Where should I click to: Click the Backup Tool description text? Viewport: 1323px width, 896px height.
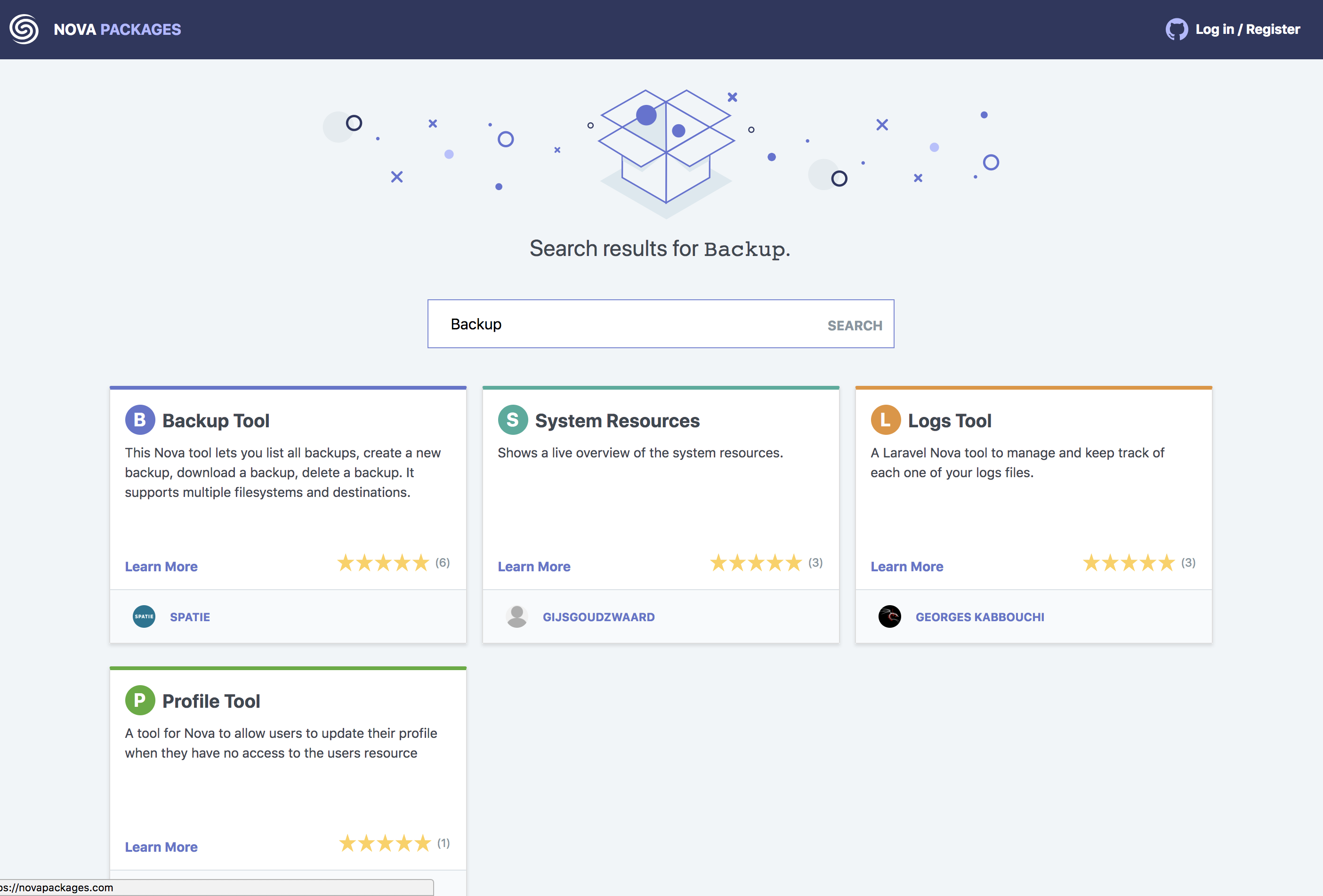click(283, 472)
